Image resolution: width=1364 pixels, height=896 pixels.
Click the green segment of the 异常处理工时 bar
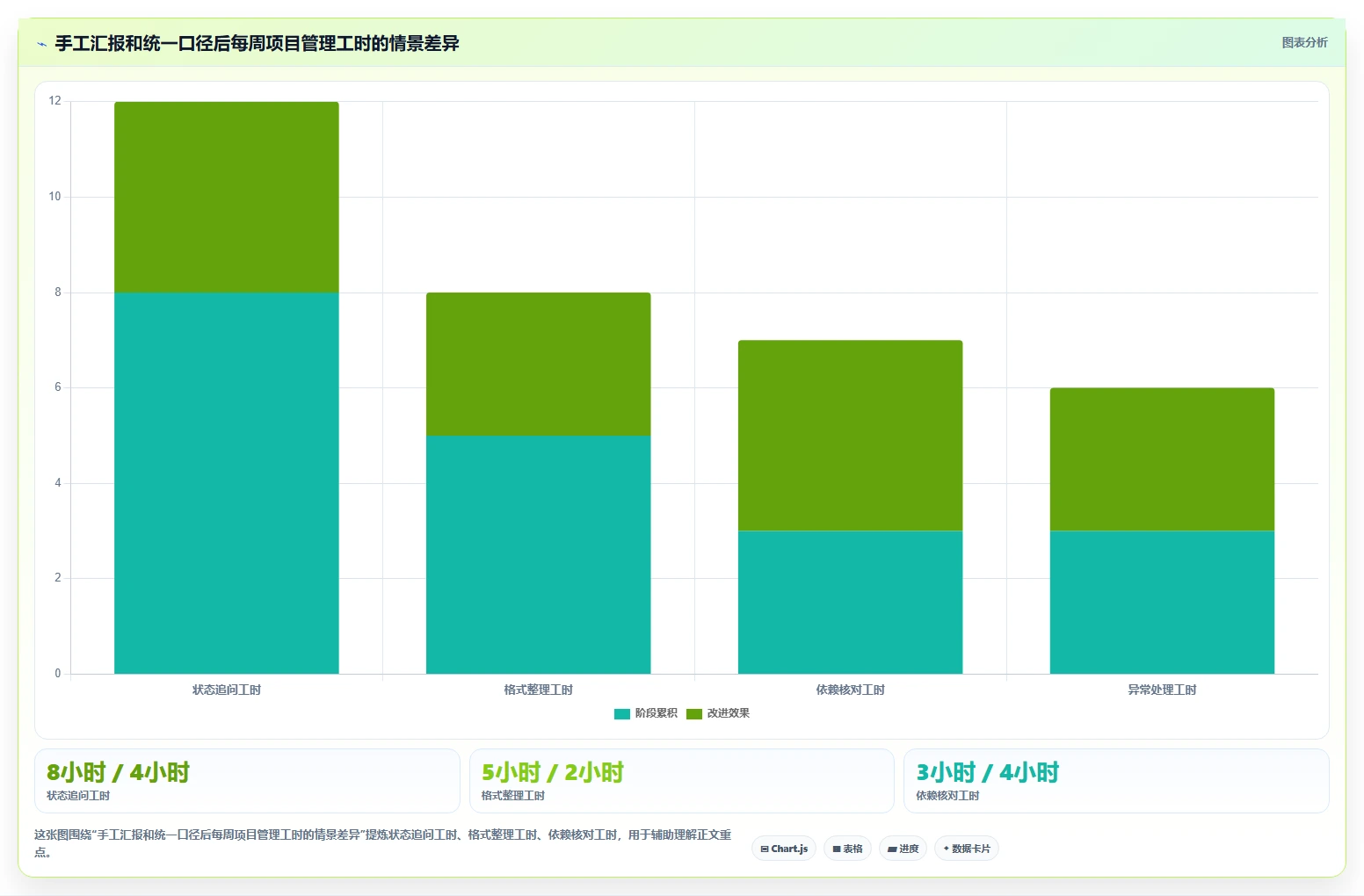pyautogui.click(x=1162, y=459)
